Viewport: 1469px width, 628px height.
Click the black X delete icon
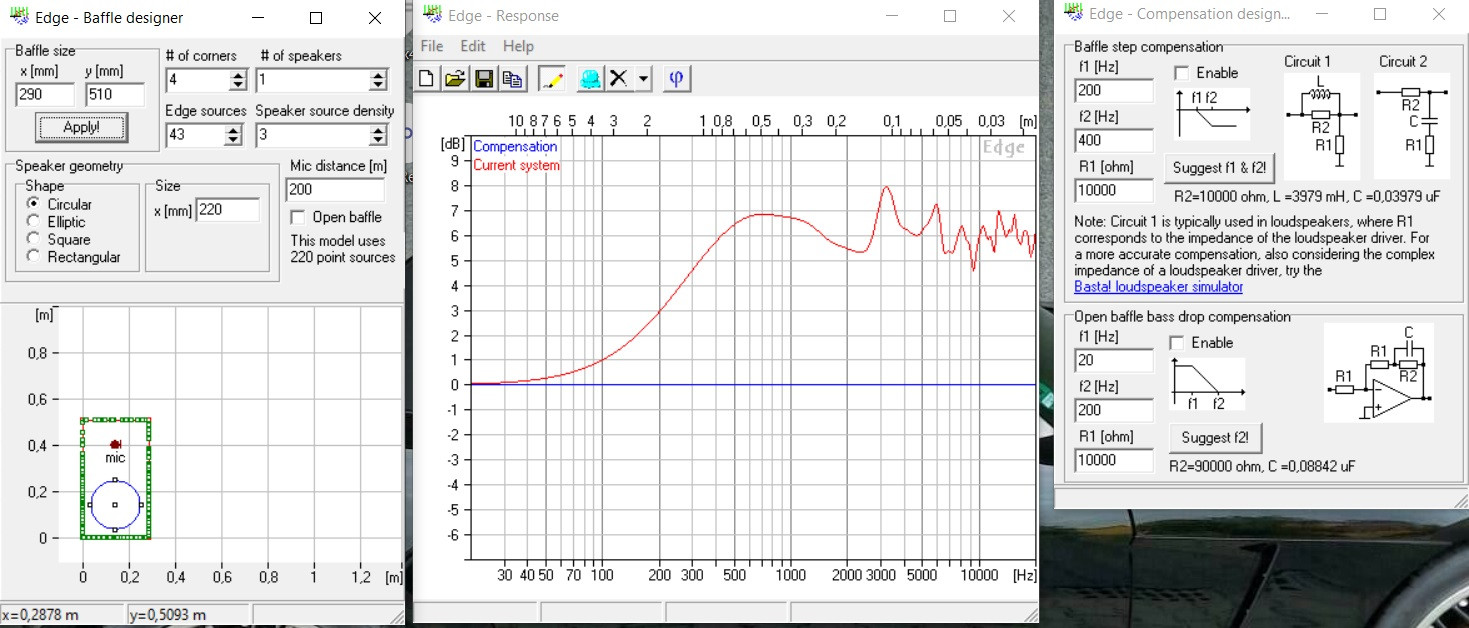click(619, 79)
